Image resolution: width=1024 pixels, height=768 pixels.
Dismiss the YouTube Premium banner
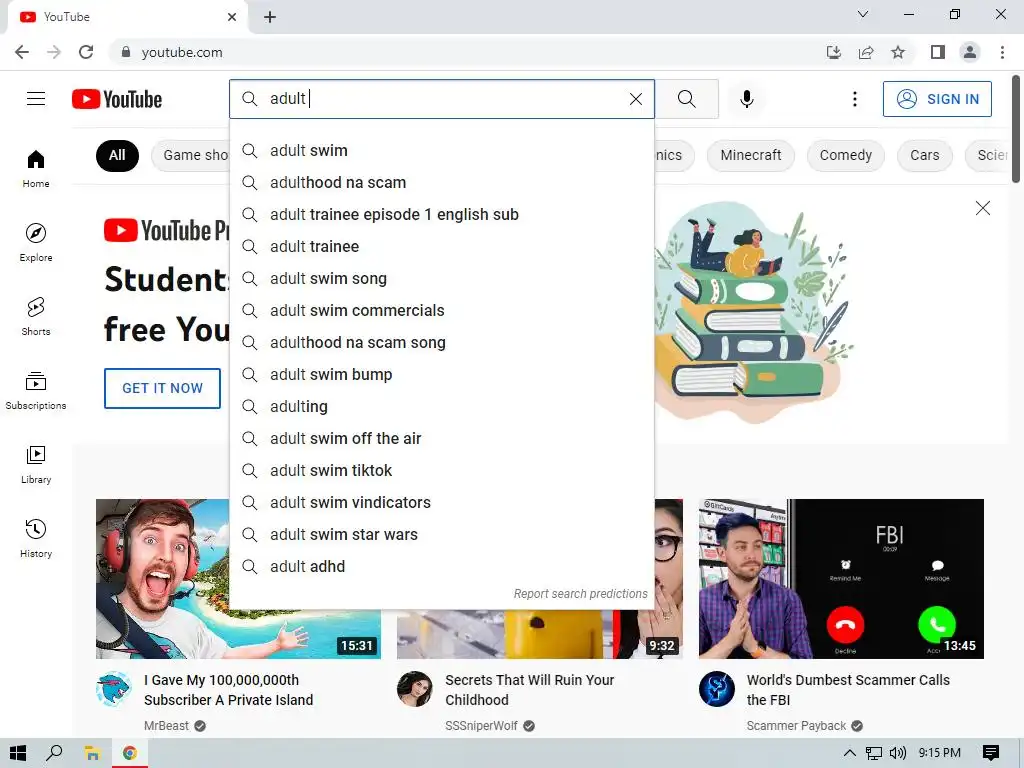click(982, 208)
